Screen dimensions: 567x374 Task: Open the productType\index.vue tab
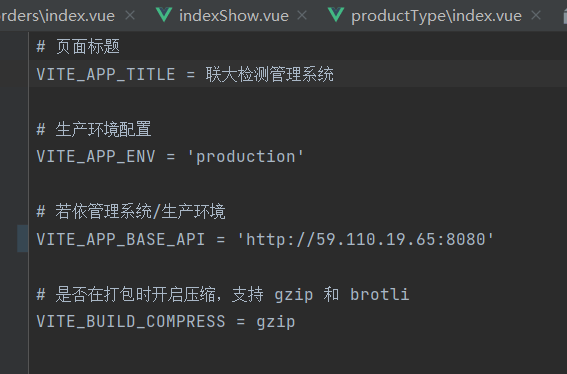pyautogui.click(x=436, y=16)
